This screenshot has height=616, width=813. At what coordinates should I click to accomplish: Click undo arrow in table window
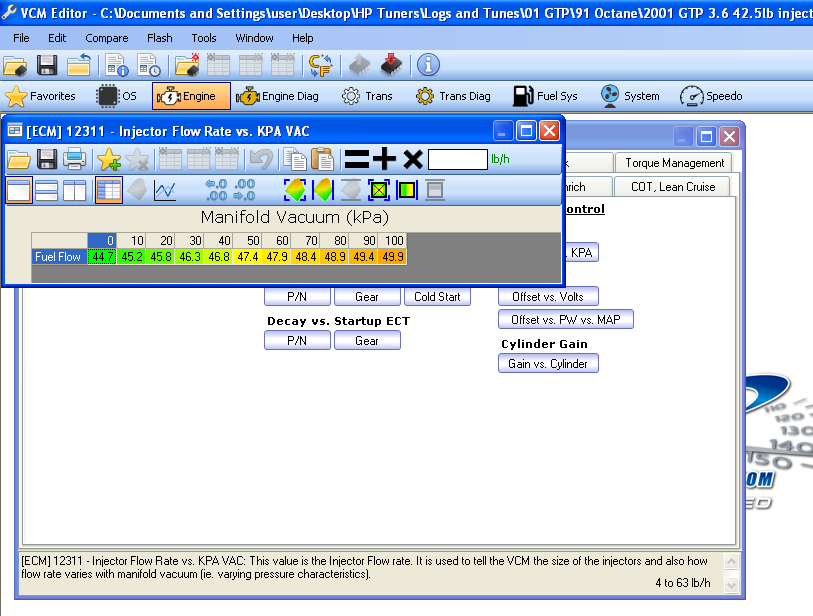[x=261, y=159]
